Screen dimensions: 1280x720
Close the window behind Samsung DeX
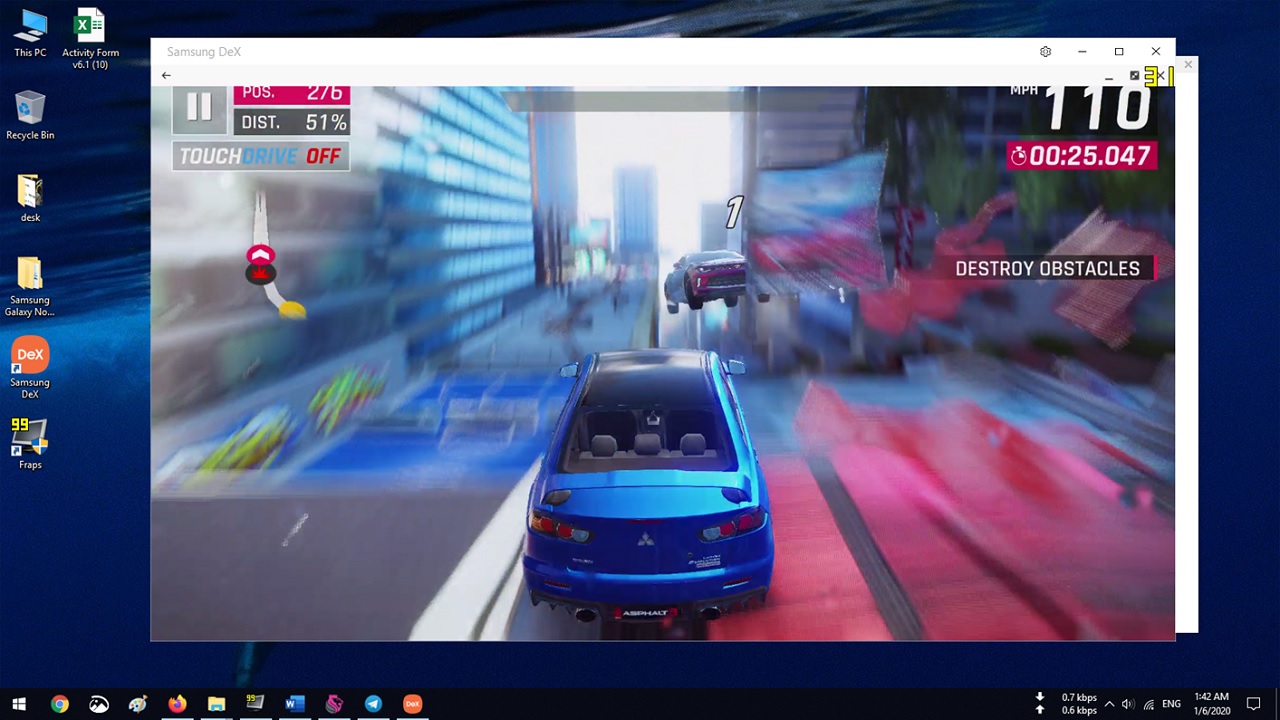point(1188,65)
